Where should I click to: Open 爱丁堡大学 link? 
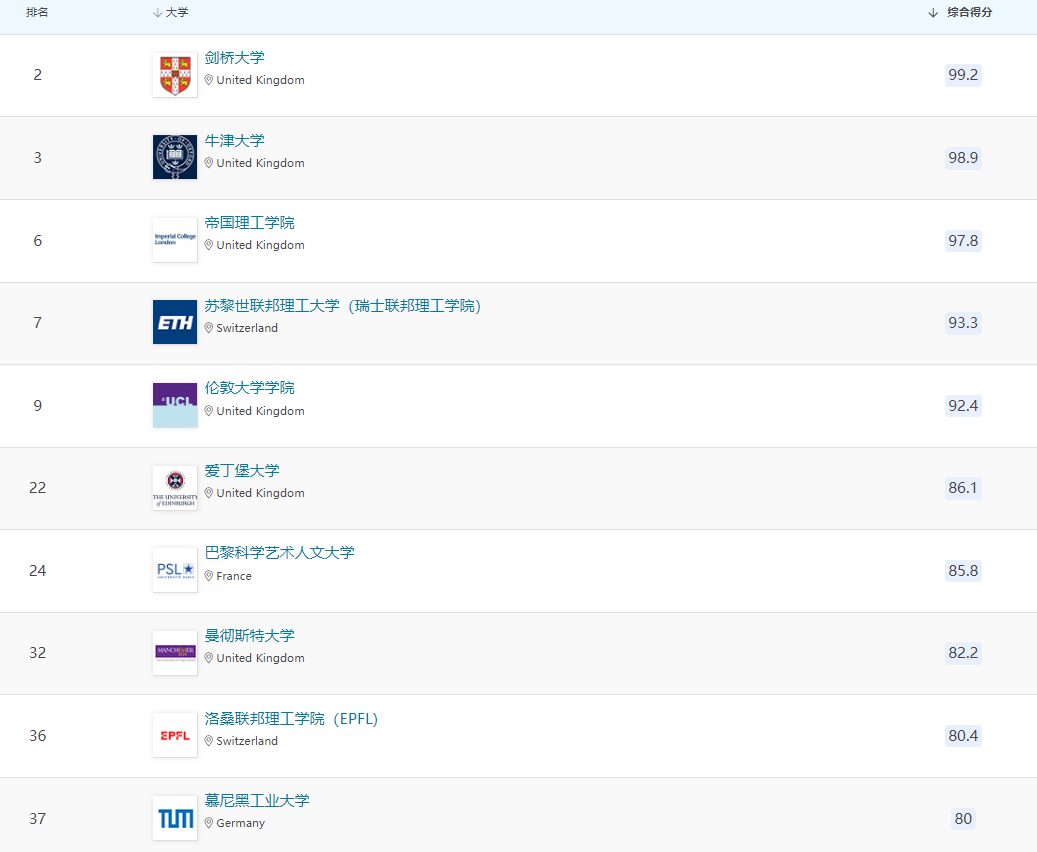pyautogui.click(x=242, y=470)
